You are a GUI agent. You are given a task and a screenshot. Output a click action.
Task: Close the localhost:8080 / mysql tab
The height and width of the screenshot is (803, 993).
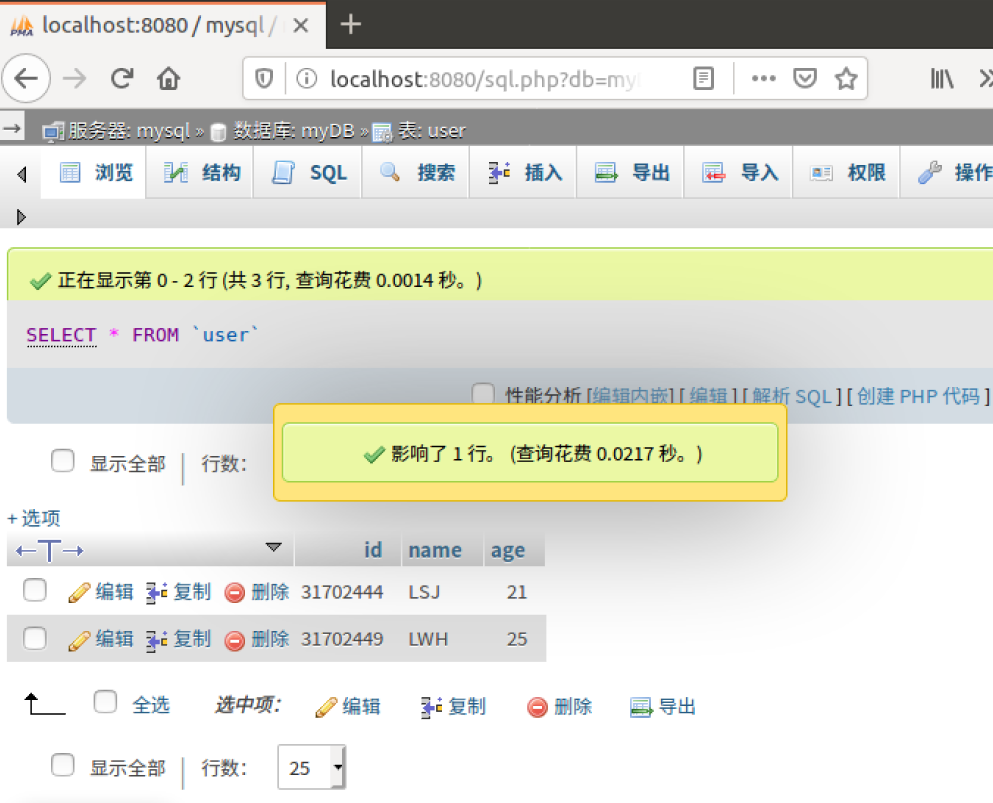pyautogui.click(x=301, y=25)
